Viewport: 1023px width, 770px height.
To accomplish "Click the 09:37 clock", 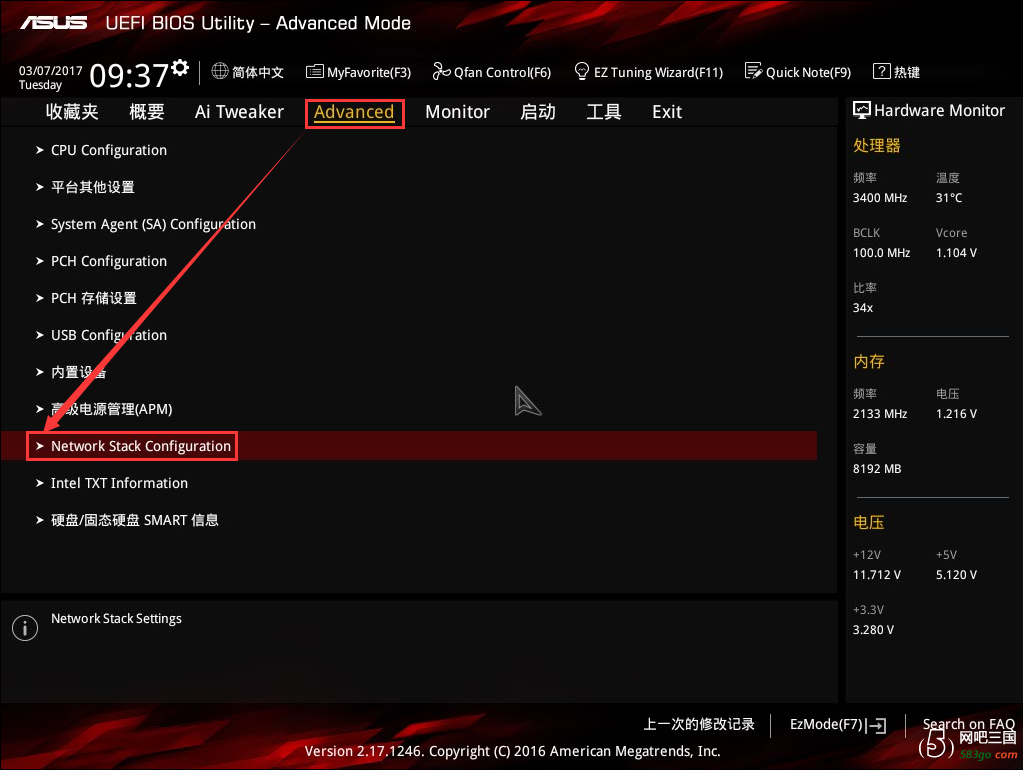I will coord(129,75).
